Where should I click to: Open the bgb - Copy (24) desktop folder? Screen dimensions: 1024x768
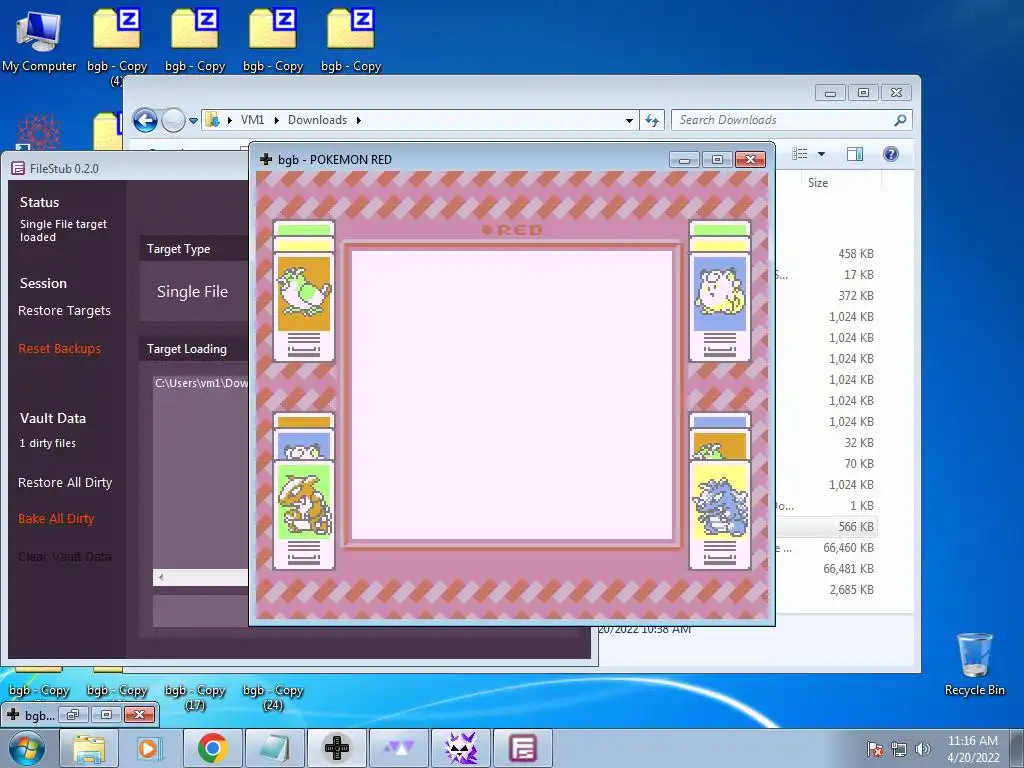(273, 697)
